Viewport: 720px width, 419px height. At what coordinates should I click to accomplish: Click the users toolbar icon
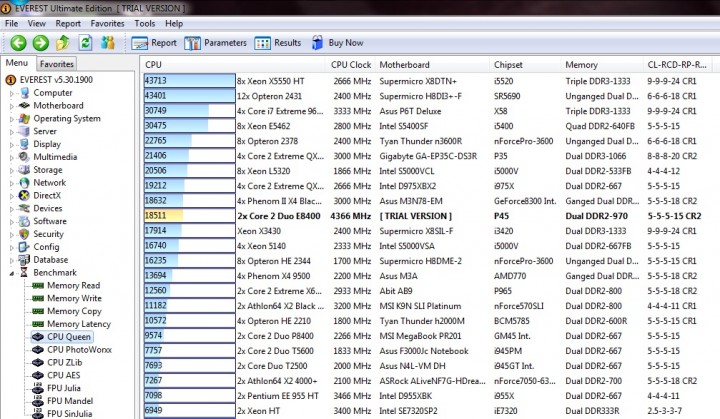tap(108, 43)
